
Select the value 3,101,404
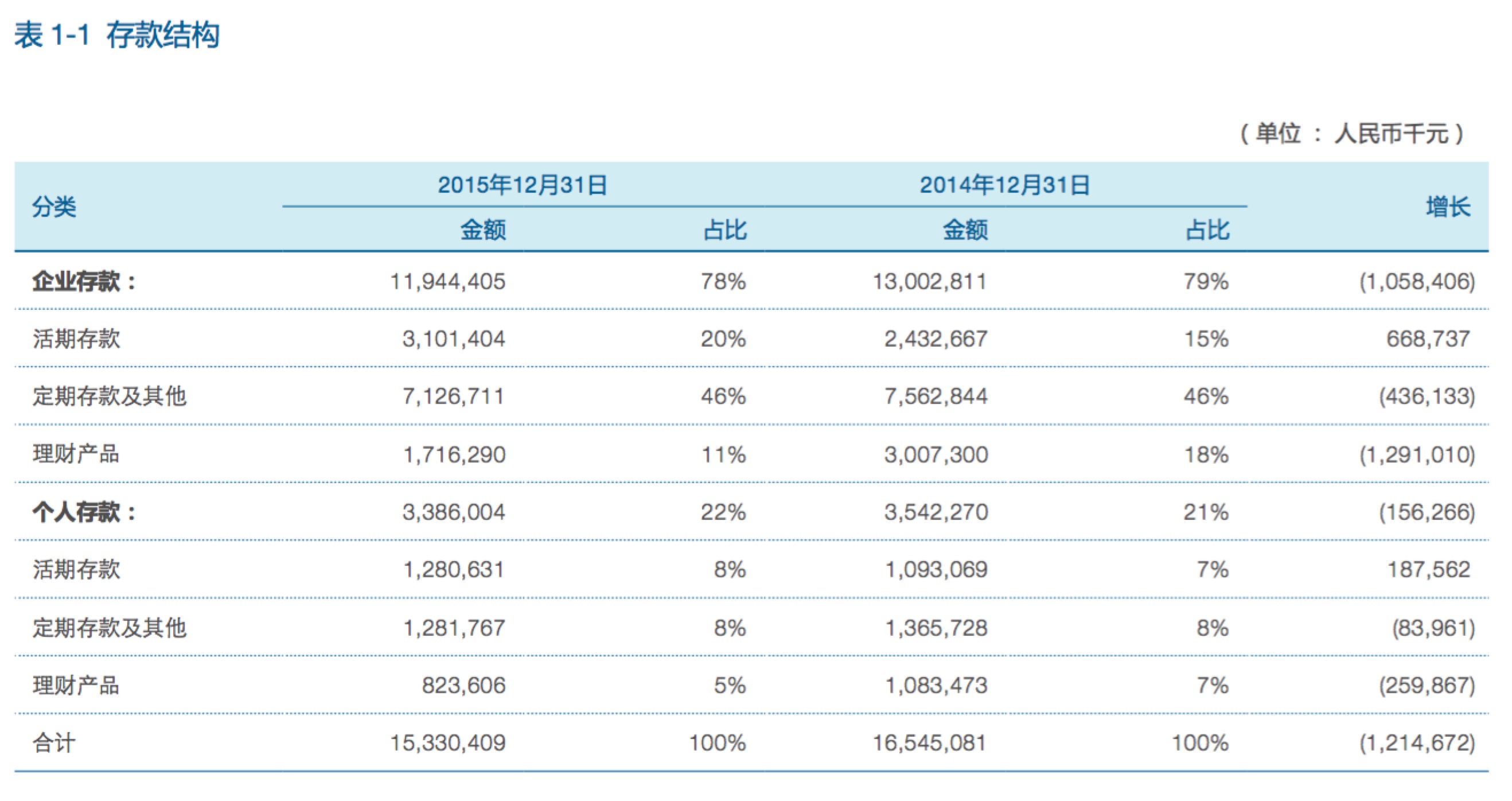[x=454, y=339]
